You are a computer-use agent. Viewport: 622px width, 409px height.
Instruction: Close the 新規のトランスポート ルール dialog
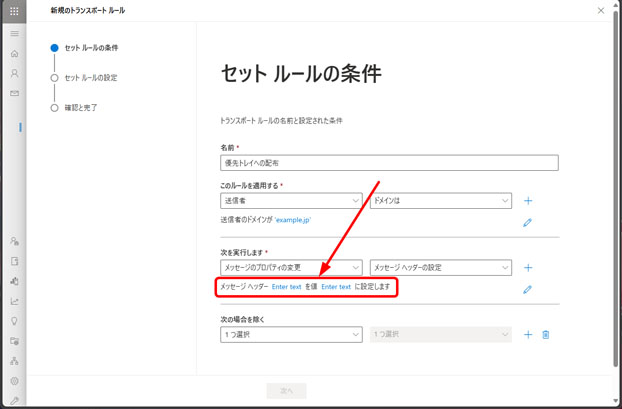click(601, 11)
